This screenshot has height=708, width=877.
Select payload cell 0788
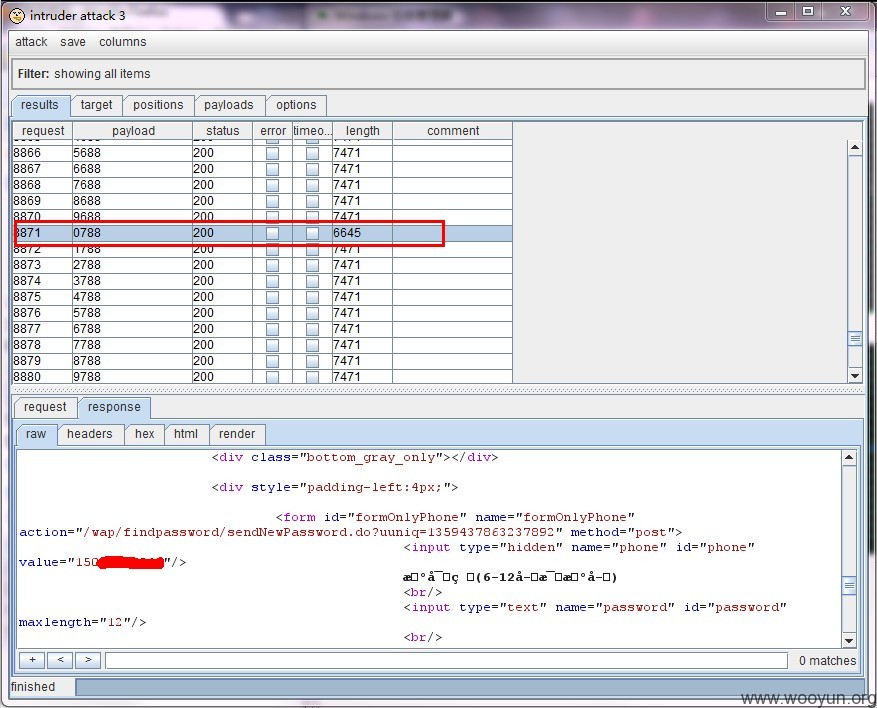pyautogui.click(x=133, y=233)
